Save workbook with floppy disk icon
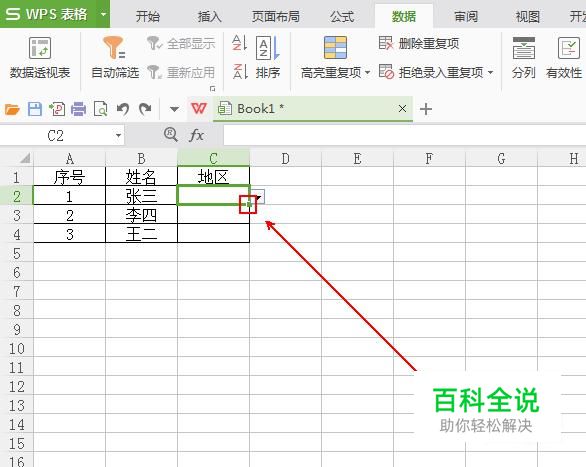586x467 pixels. click(35, 109)
